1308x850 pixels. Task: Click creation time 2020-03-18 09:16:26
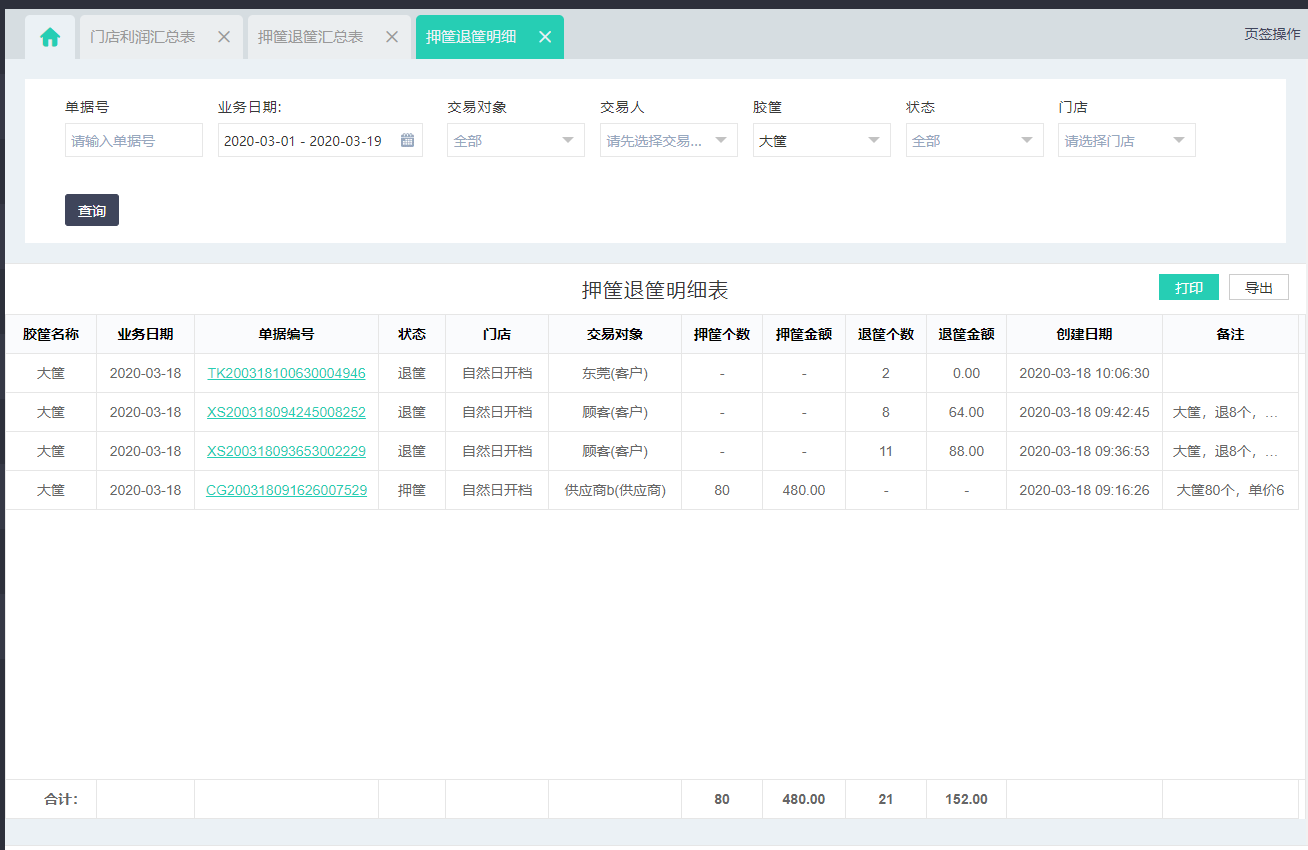pyautogui.click(x=1085, y=490)
